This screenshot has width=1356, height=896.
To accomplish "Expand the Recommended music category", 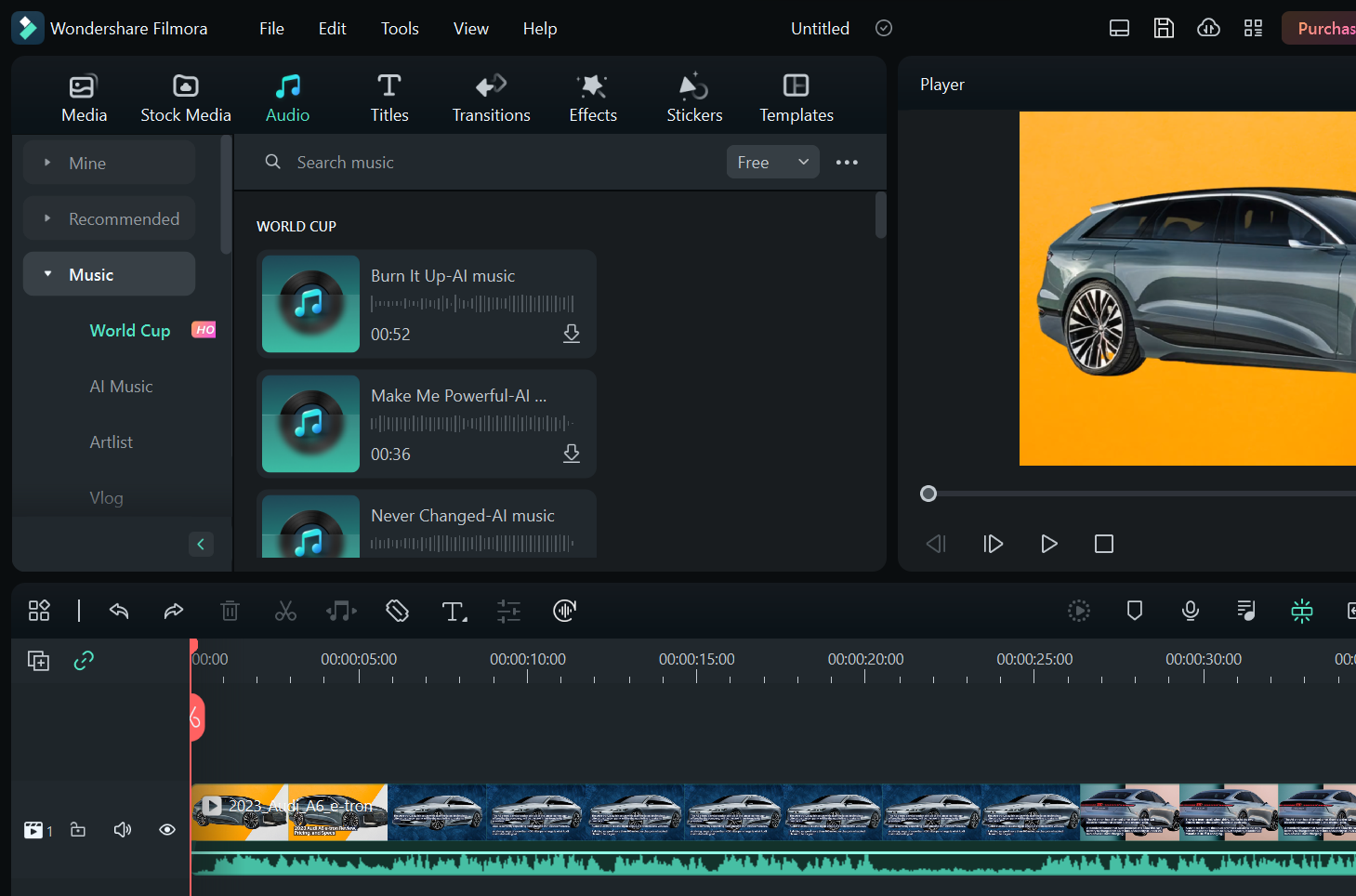I will pos(109,217).
